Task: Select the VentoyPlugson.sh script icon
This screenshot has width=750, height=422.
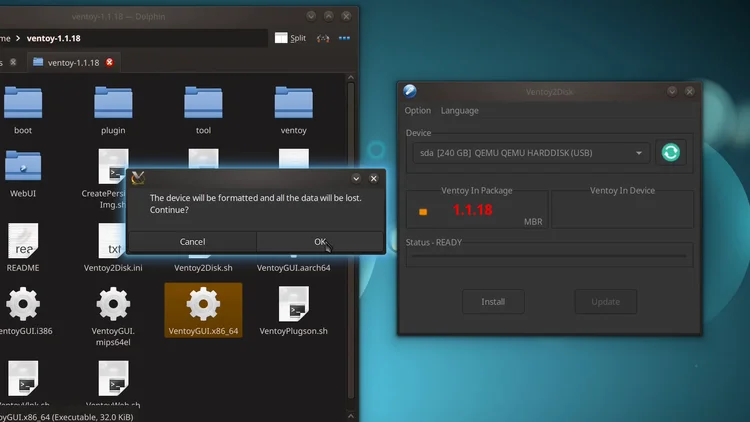Action: 294,304
